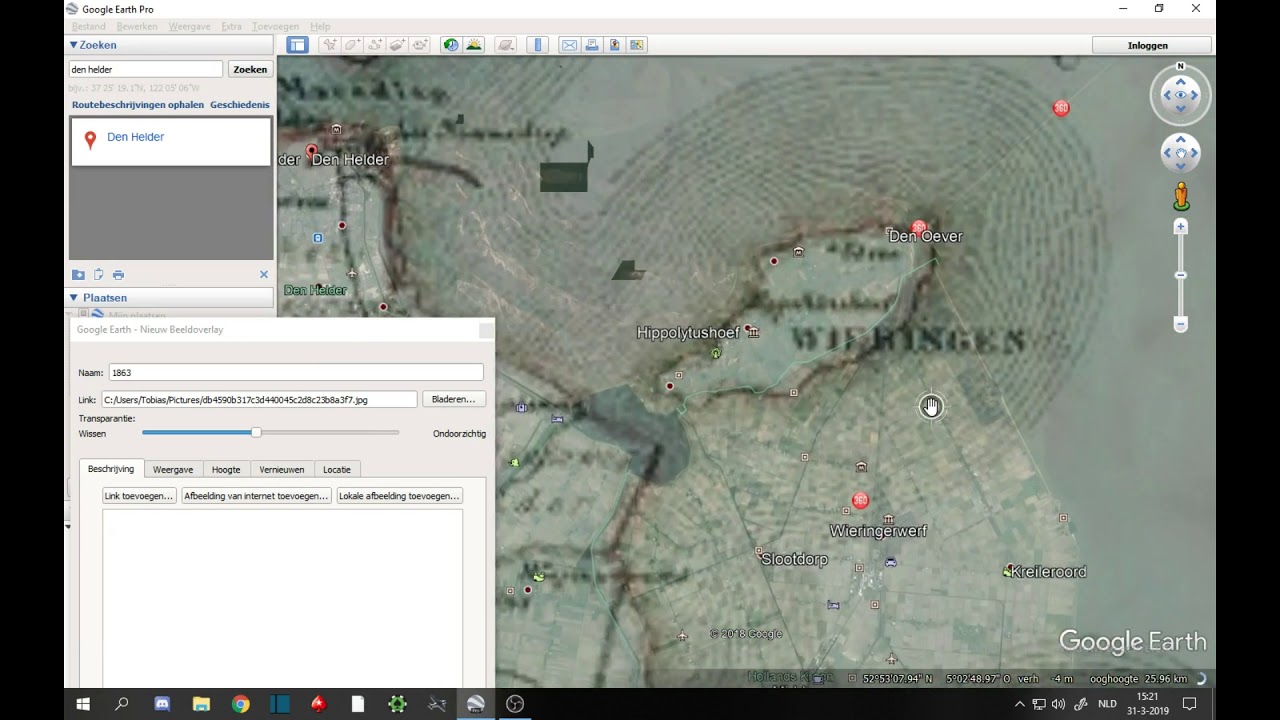This screenshot has height=720, width=1280.
Task: Click the save image toolbar icon
Action: (x=615, y=45)
